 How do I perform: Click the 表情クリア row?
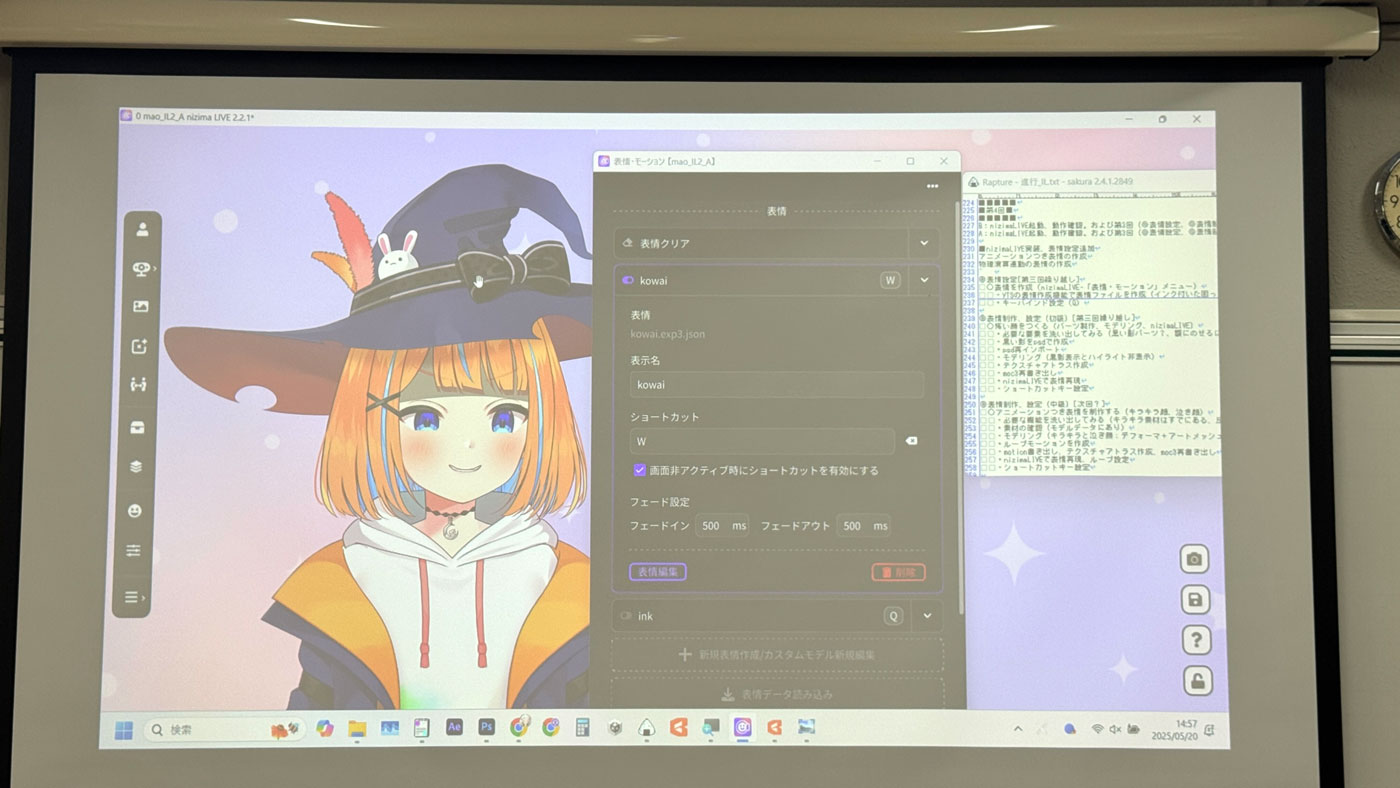pyautogui.click(x=762, y=243)
